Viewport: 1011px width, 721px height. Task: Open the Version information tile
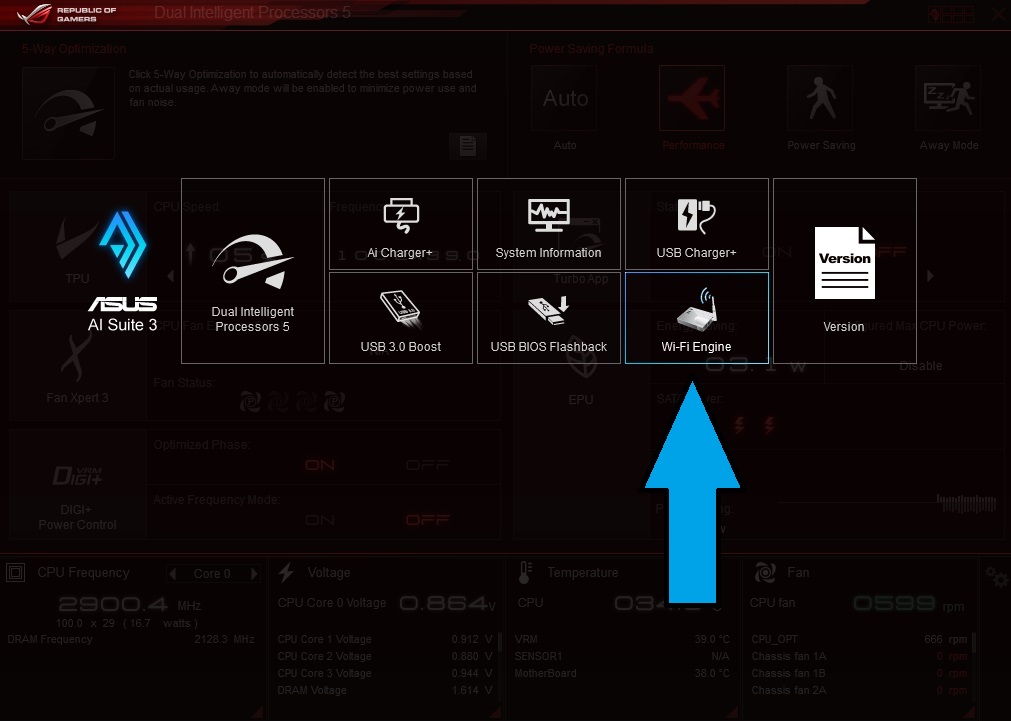[x=845, y=271]
